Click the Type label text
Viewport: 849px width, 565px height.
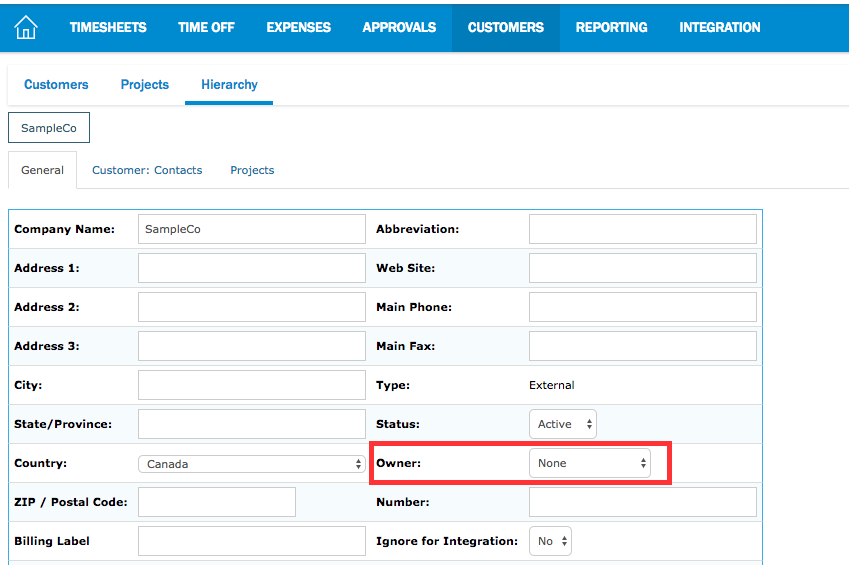393,385
